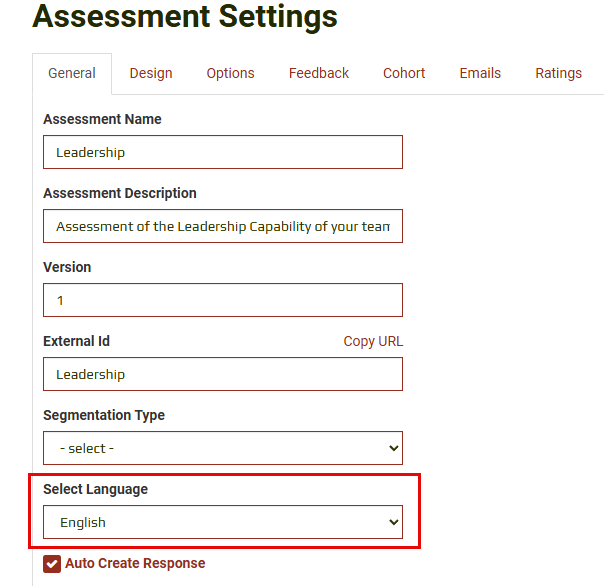Click the Assessment Settings page heading

click(185, 17)
